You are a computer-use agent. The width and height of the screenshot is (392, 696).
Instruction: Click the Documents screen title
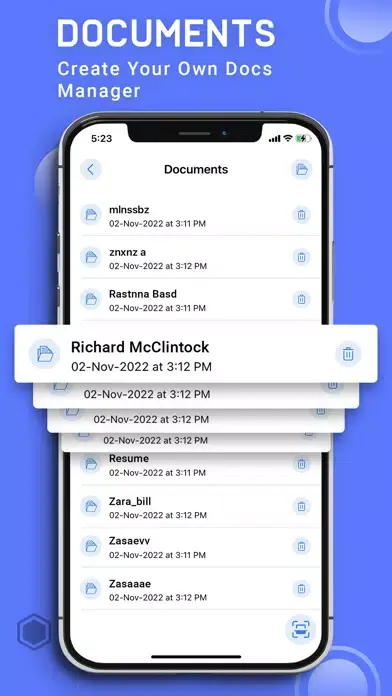tap(196, 169)
